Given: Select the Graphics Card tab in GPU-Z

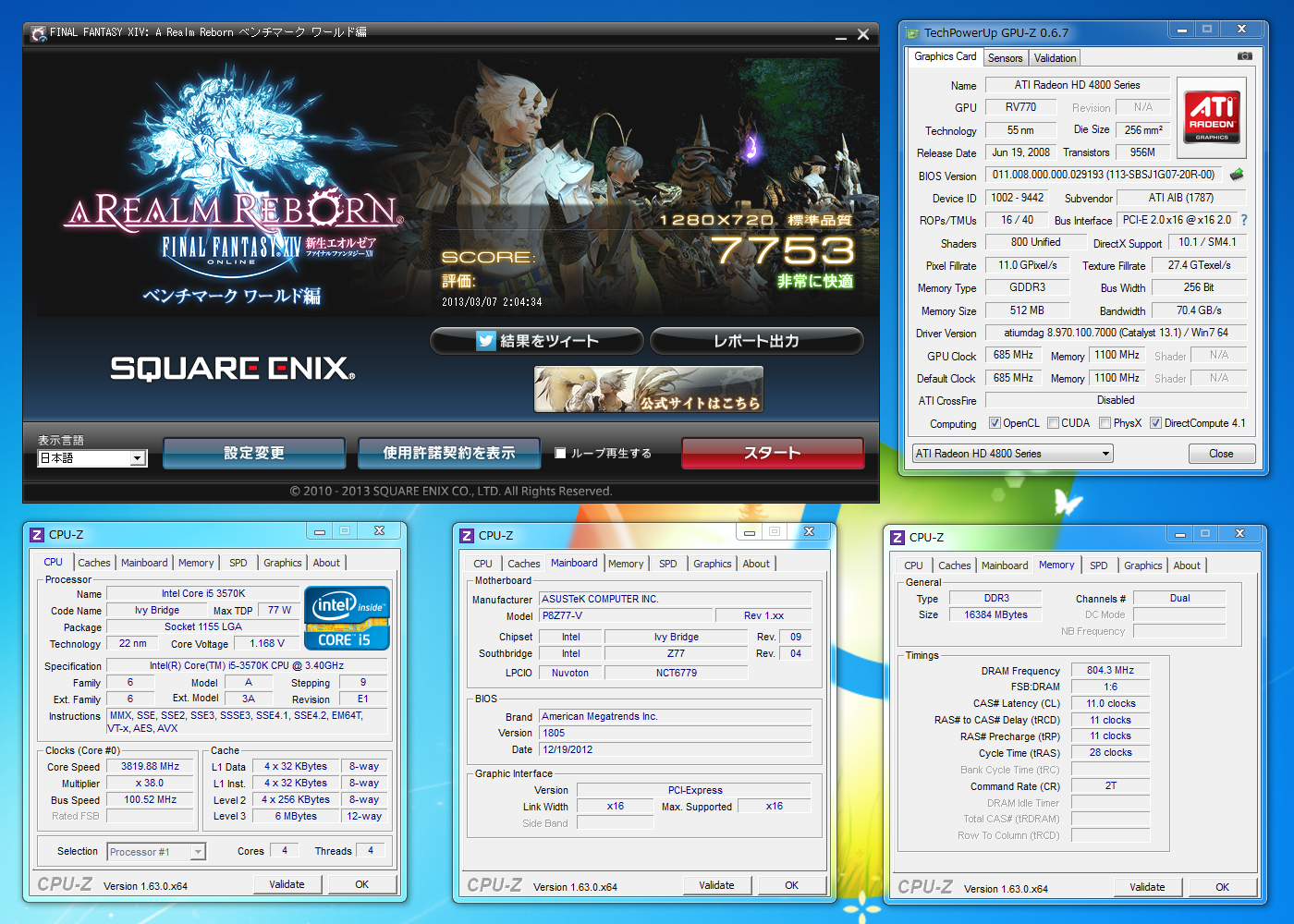Looking at the screenshot, I should (x=945, y=56).
